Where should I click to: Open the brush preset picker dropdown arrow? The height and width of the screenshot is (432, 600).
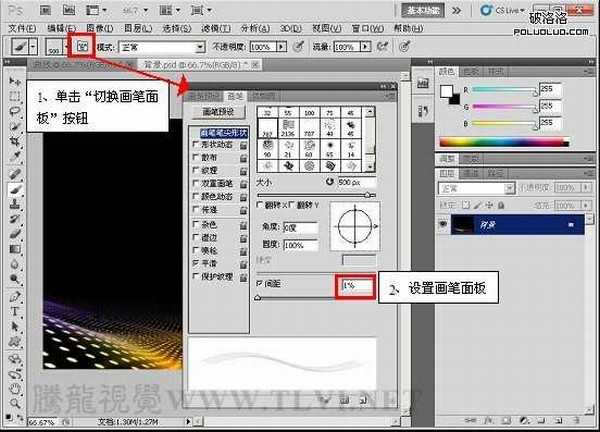pyautogui.click(x=65, y=47)
